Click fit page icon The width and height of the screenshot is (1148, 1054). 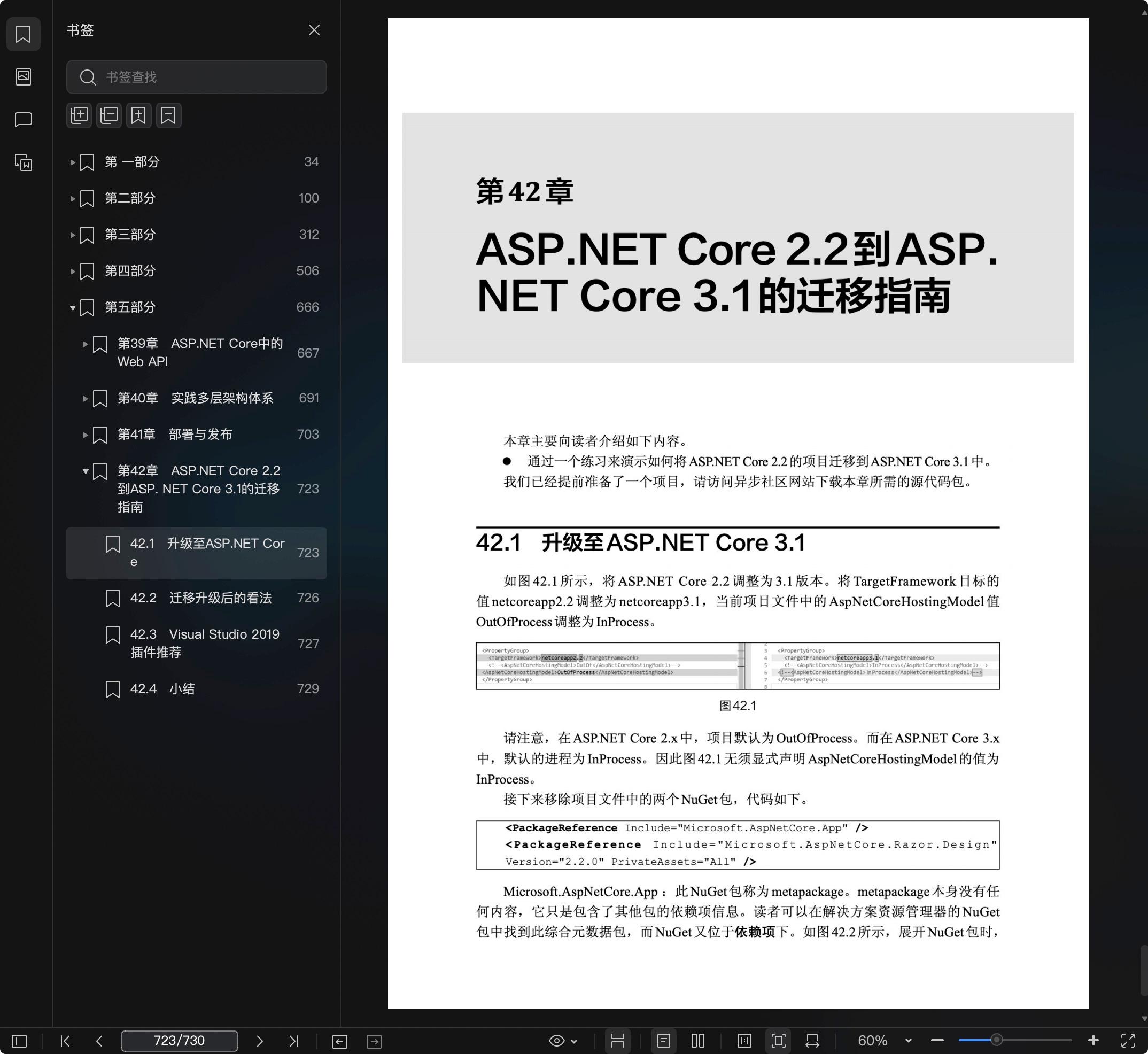click(779, 1041)
